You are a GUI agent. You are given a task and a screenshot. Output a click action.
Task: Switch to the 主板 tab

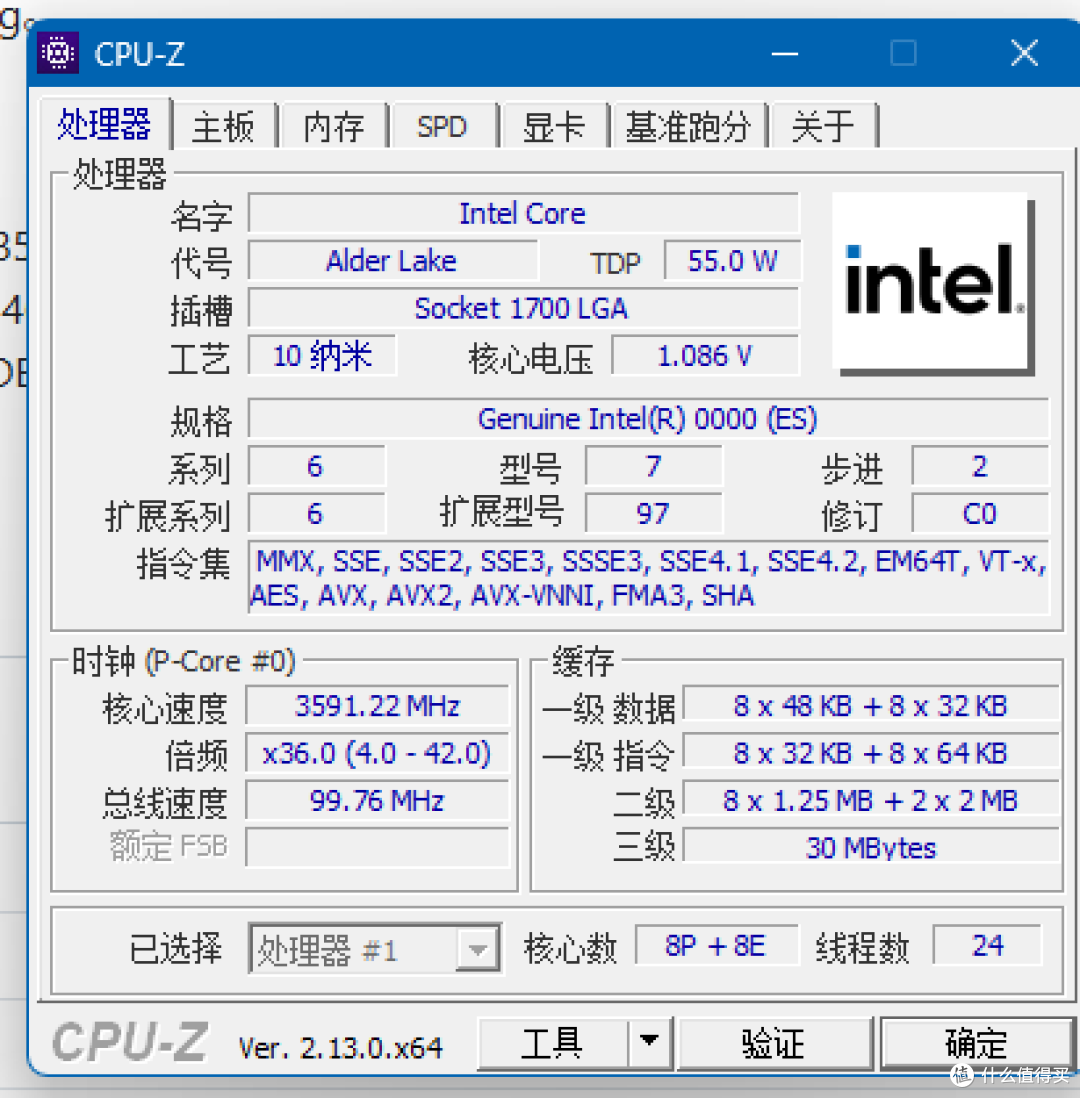pos(223,127)
